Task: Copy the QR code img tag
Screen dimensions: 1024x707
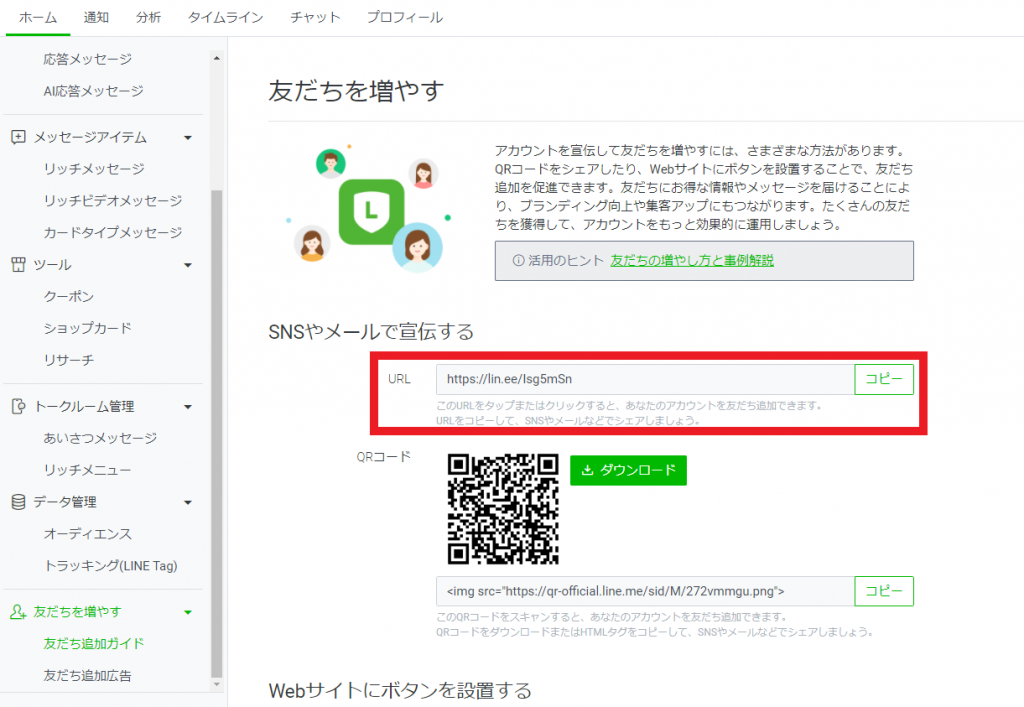Action: tap(884, 591)
